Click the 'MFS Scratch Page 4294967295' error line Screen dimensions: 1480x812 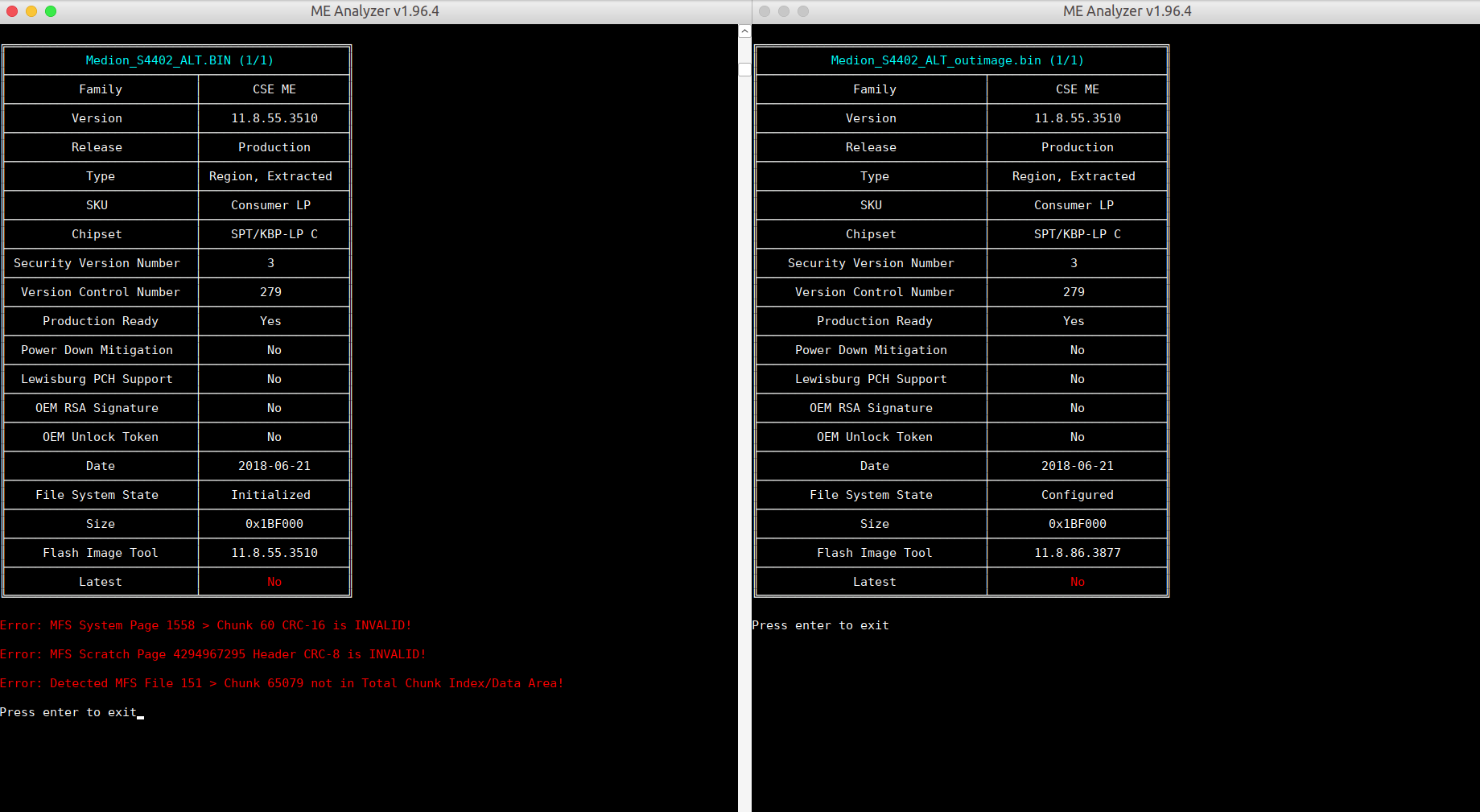coord(213,654)
